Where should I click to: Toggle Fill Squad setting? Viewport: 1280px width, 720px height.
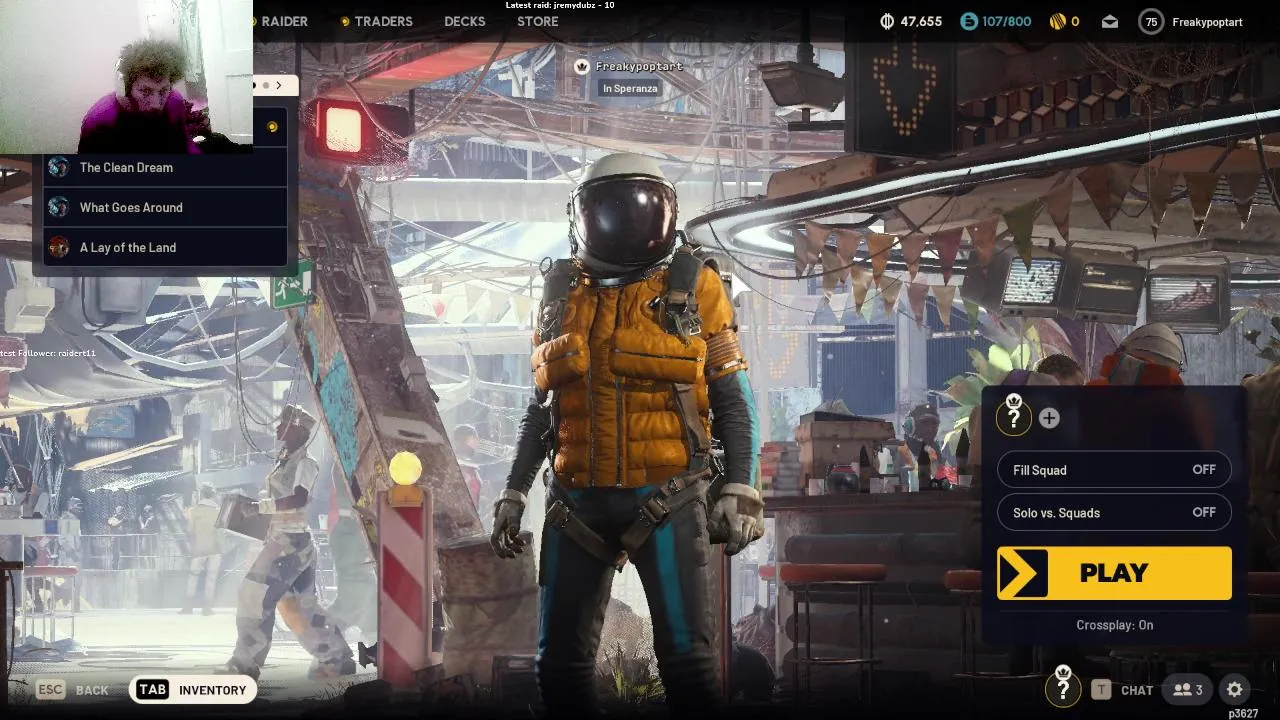point(1114,470)
